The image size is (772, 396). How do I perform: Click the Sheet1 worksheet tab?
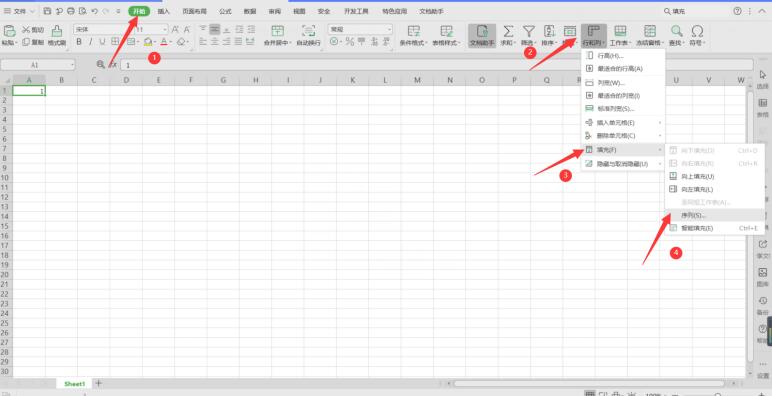tap(75, 384)
